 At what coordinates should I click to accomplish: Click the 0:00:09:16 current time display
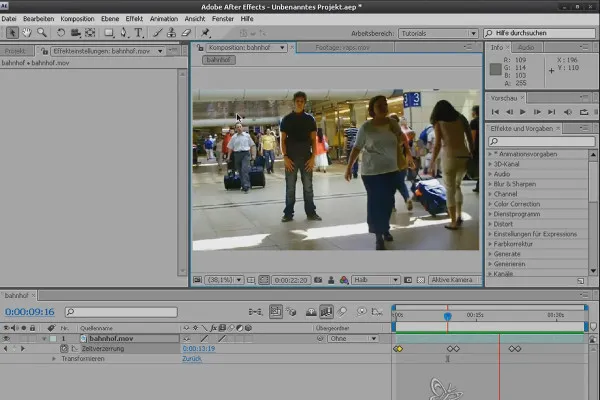[30, 312]
